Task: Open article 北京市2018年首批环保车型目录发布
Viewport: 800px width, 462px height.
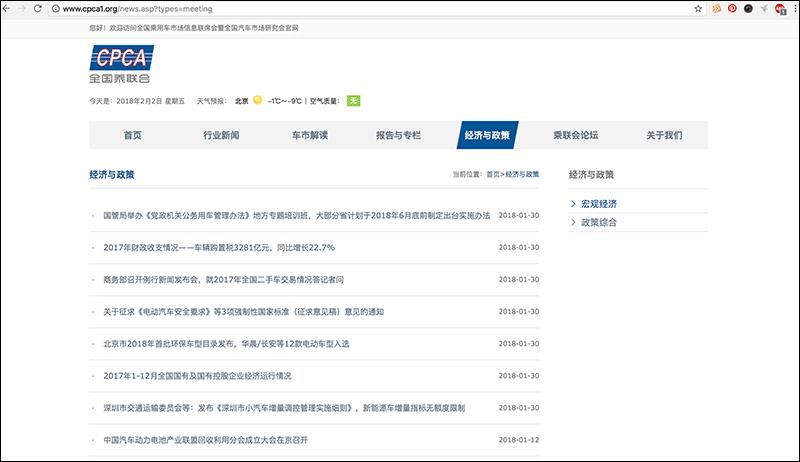Action: click(x=226, y=344)
